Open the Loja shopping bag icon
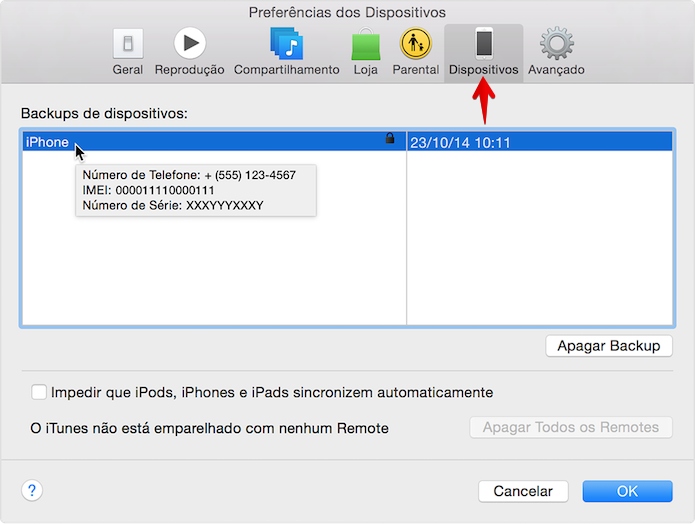Screen dimensions: 695x524 pyautogui.click(x=366, y=44)
